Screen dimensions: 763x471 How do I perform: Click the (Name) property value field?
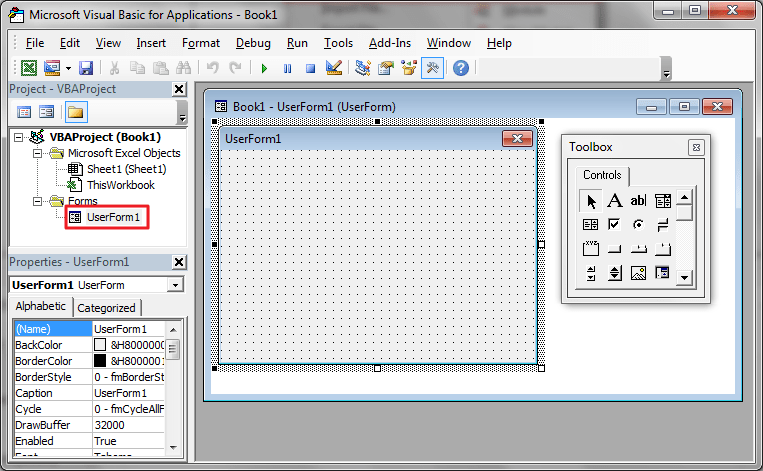[x=128, y=329]
